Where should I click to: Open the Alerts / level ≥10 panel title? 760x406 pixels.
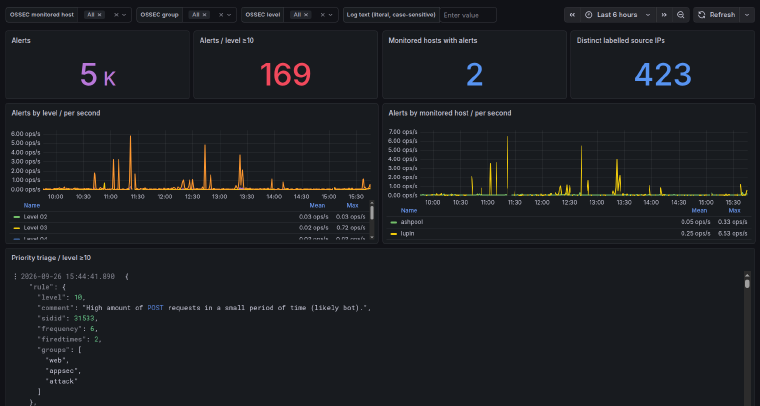click(226, 41)
